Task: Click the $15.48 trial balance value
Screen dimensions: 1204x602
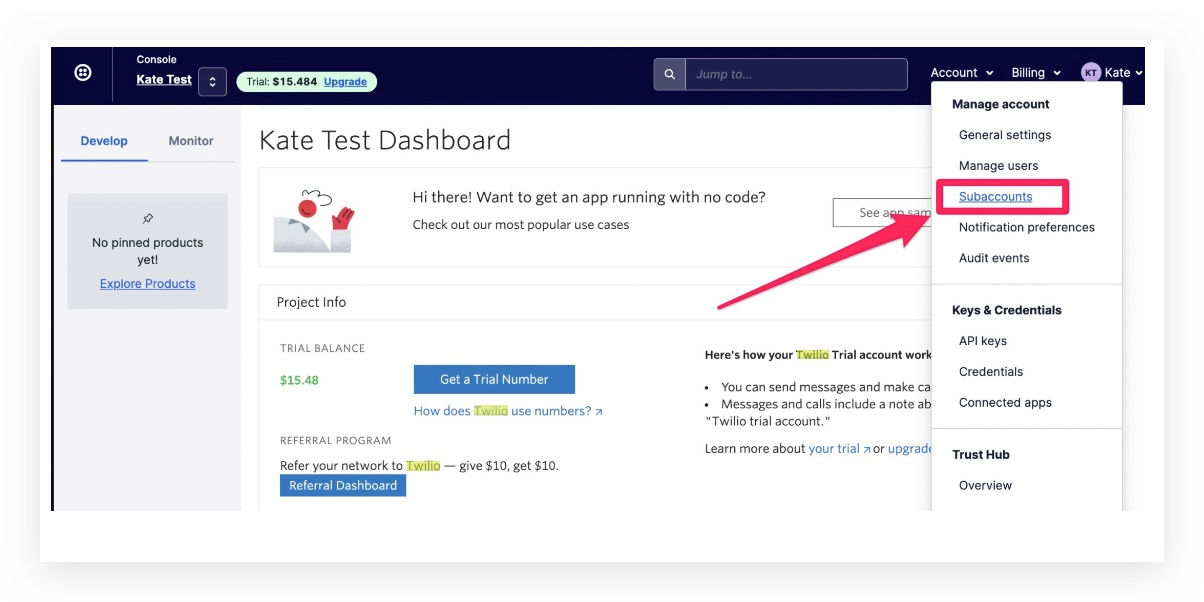Action: point(300,380)
